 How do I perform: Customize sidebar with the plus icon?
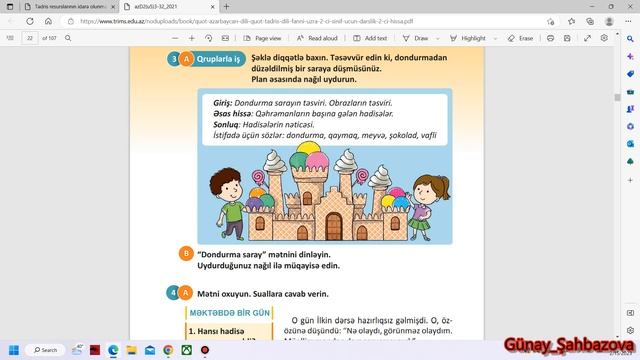point(630,180)
